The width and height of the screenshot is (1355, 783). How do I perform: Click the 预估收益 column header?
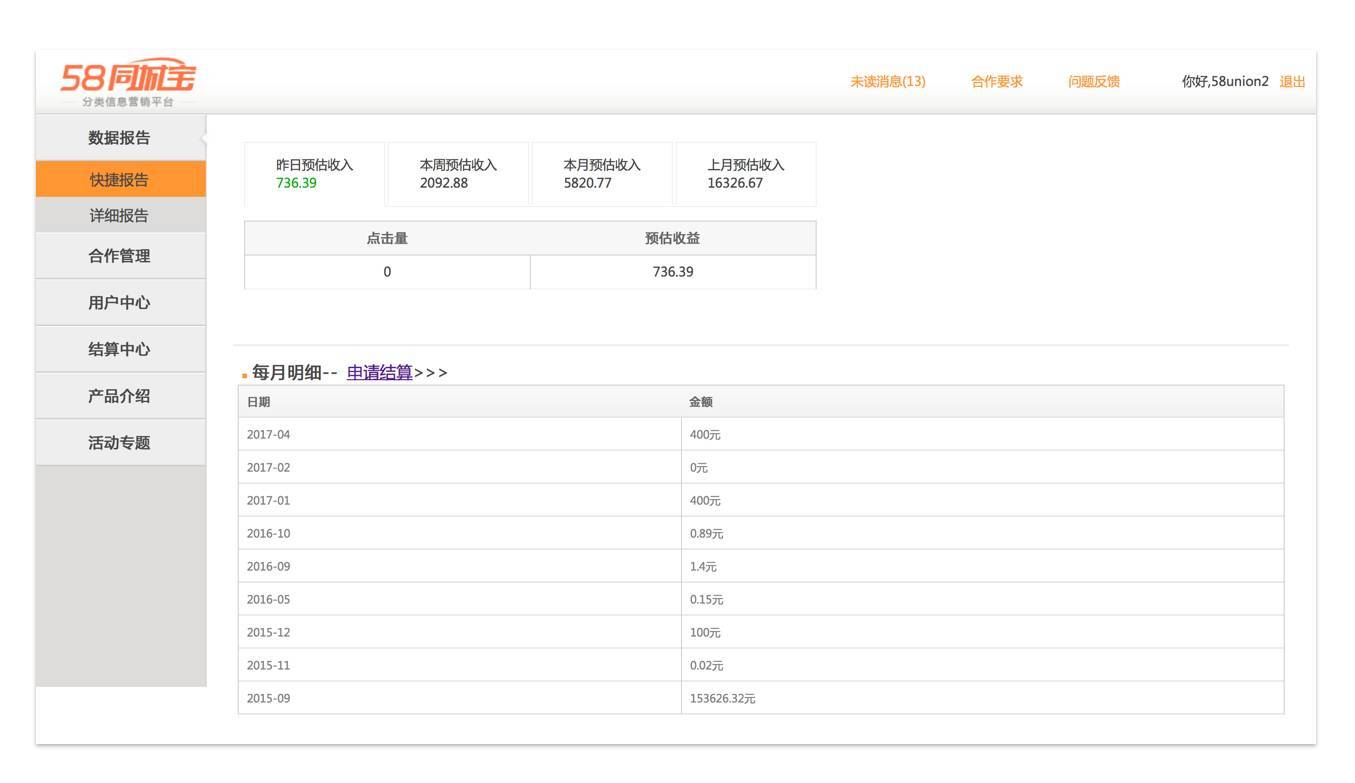673,238
